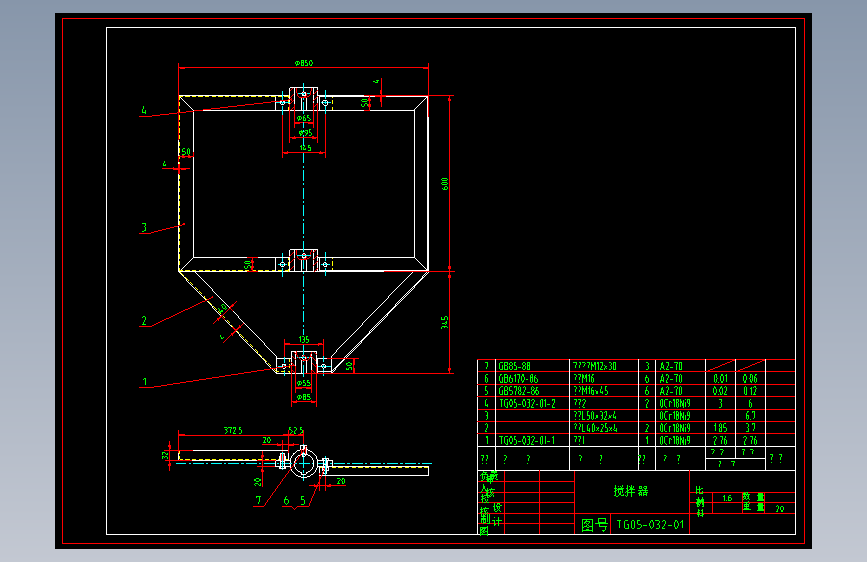867x562 pixels.
Task: Click the GB6170-86 cell in parts list
Action: coord(518,378)
